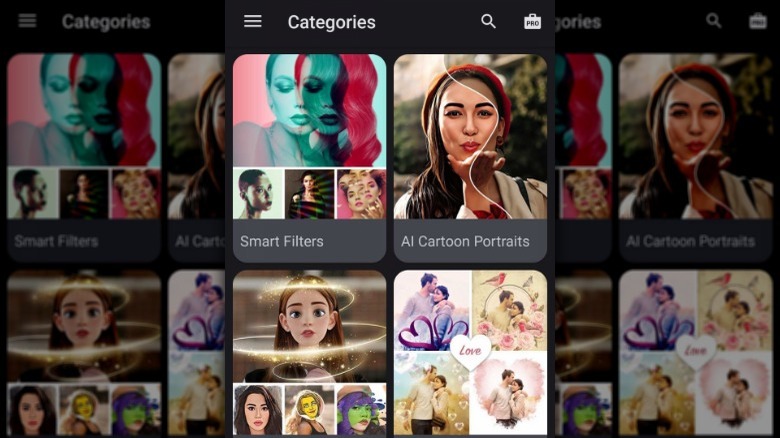Select the profile portrait thumbnail under Smart Filters
Image resolution: width=780 pixels, height=438 pixels.
[258, 194]
